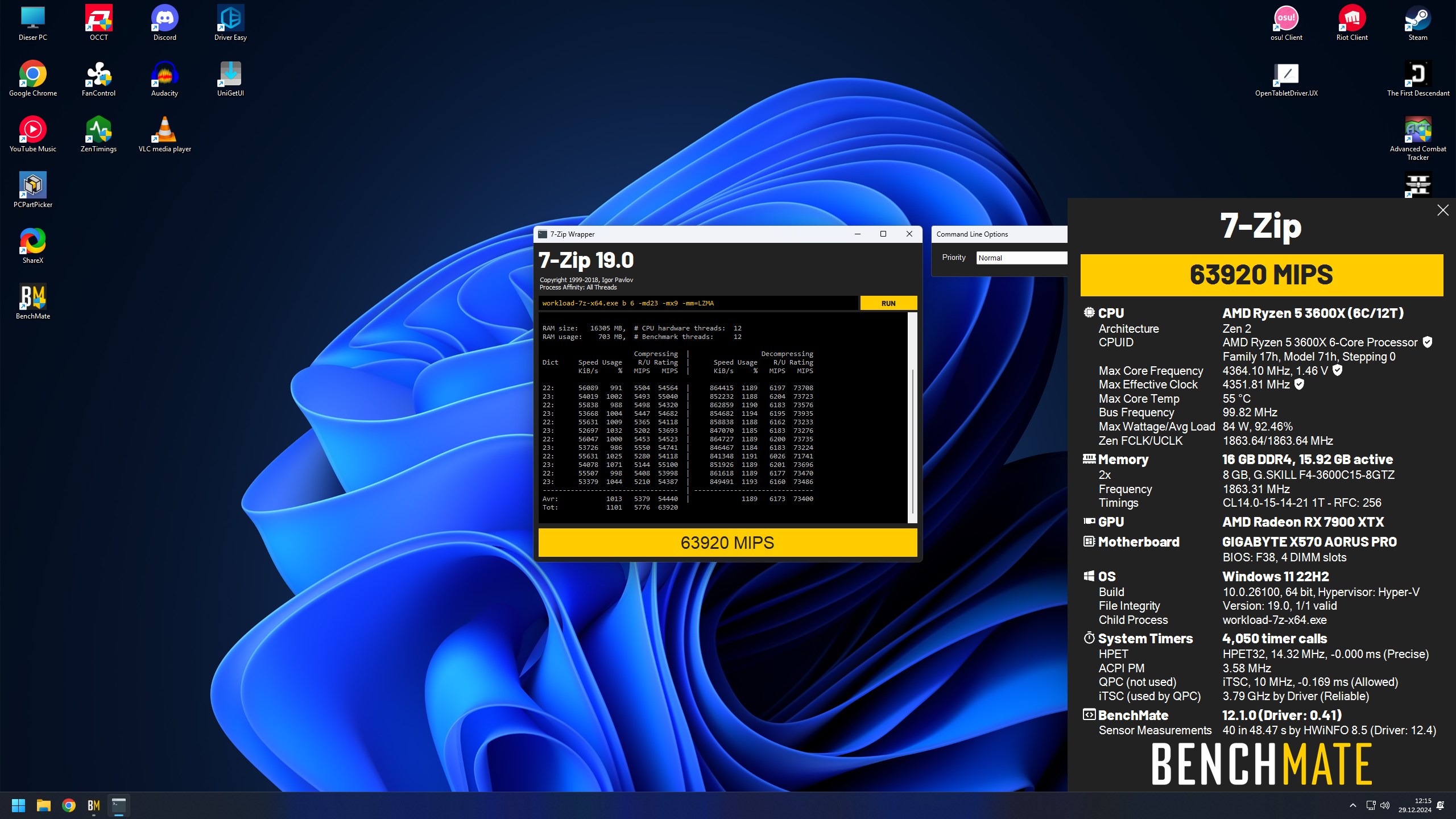The width and height of the screenshot is (1456, 819).
Task: Click the 7-Zip command line input field
Action: (698, 303)
